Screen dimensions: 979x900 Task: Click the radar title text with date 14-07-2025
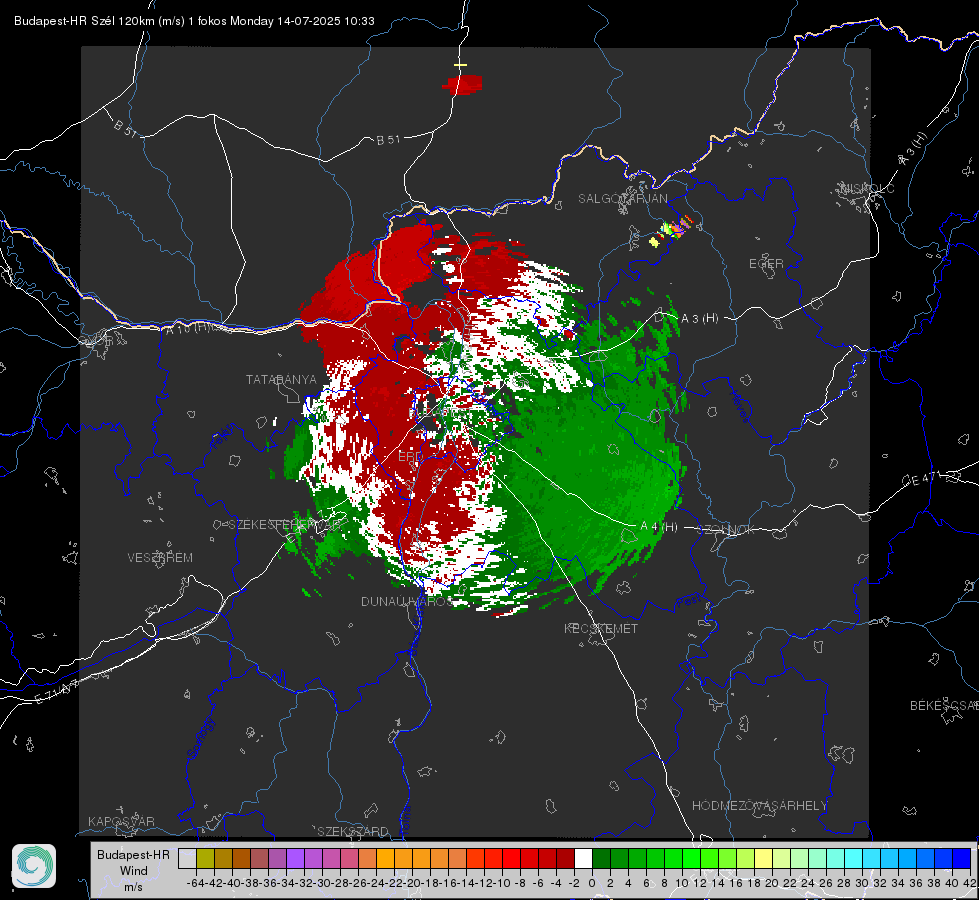pyautogui.click(x=194, y=21)
